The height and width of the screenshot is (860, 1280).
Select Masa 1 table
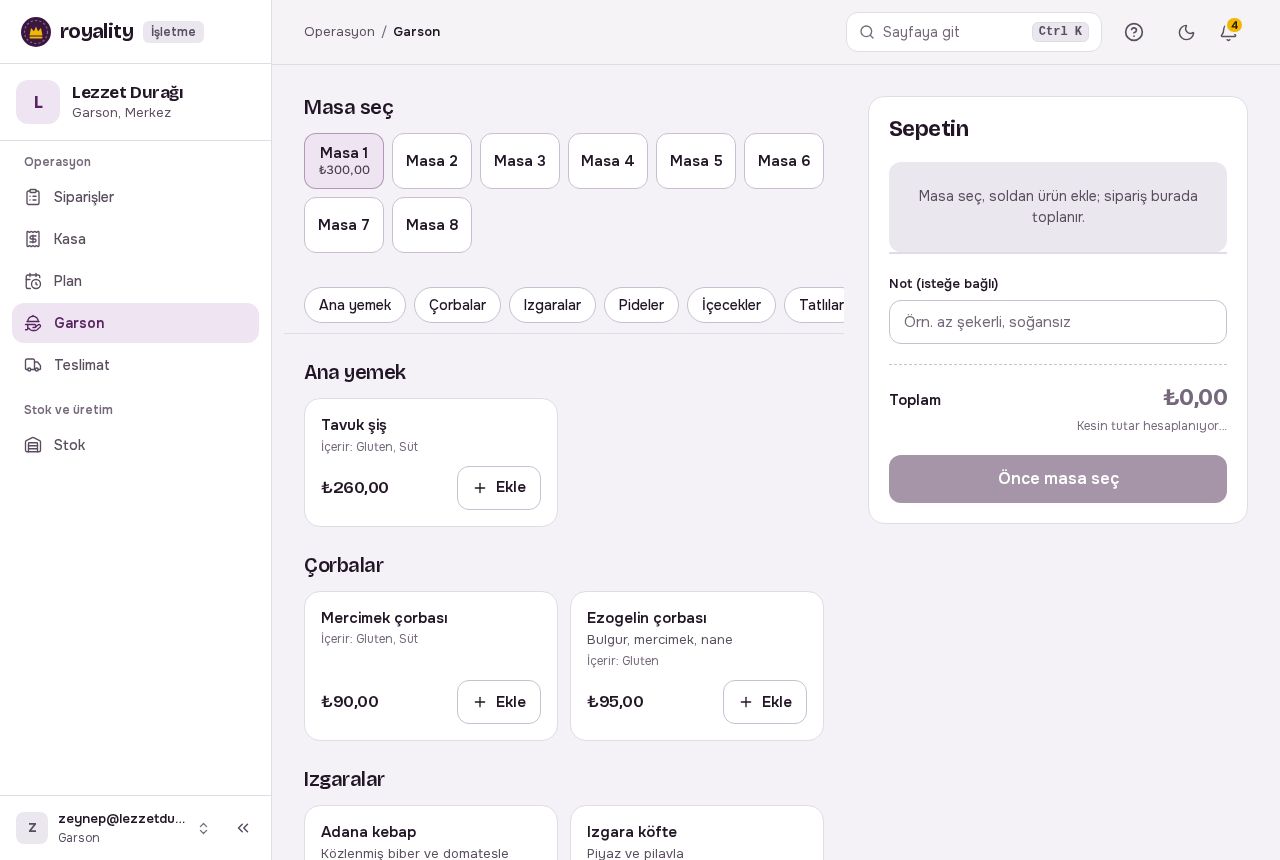[344, 161]
